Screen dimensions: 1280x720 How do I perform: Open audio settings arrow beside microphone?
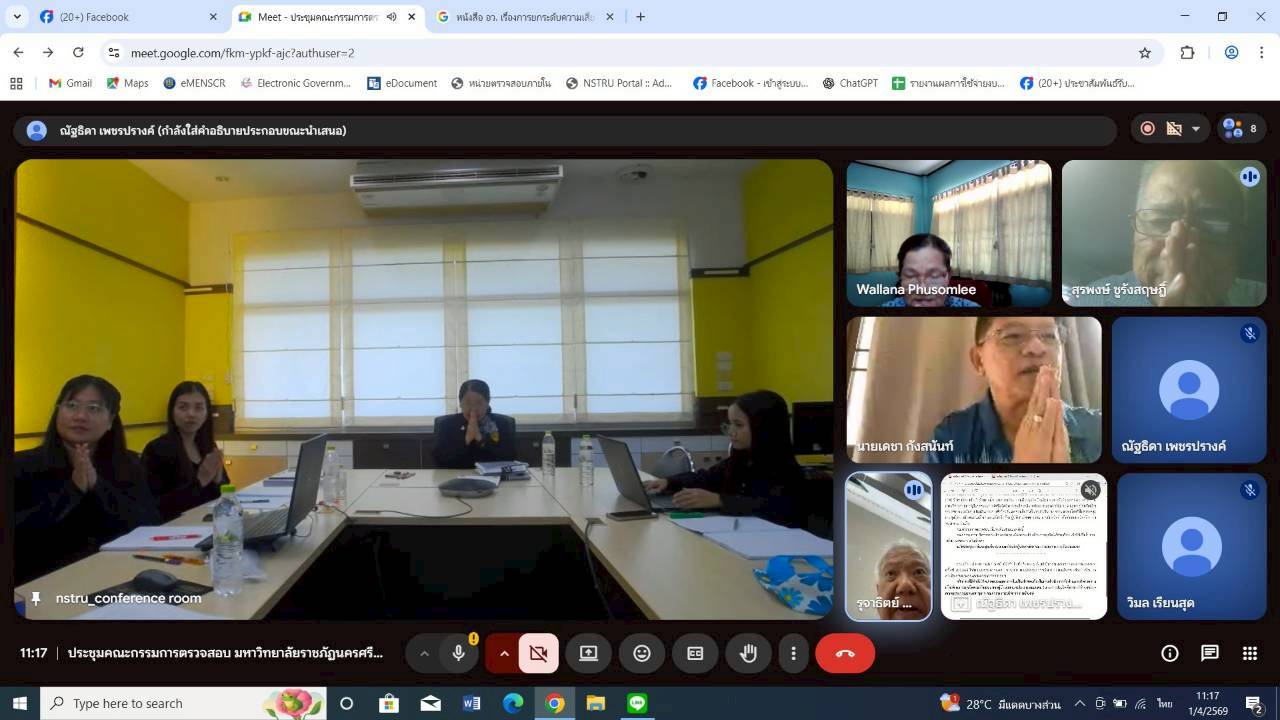424,653
